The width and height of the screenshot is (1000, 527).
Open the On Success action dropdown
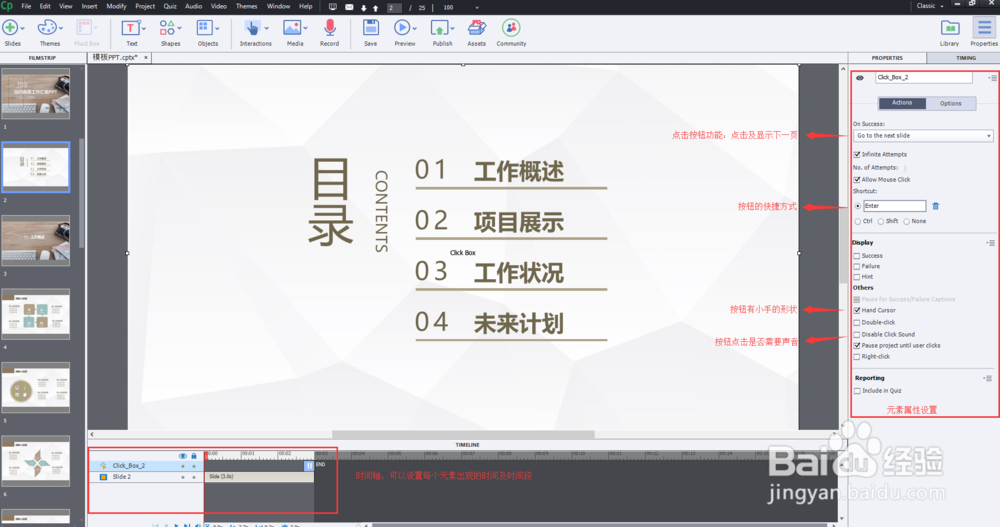[923, 136]
